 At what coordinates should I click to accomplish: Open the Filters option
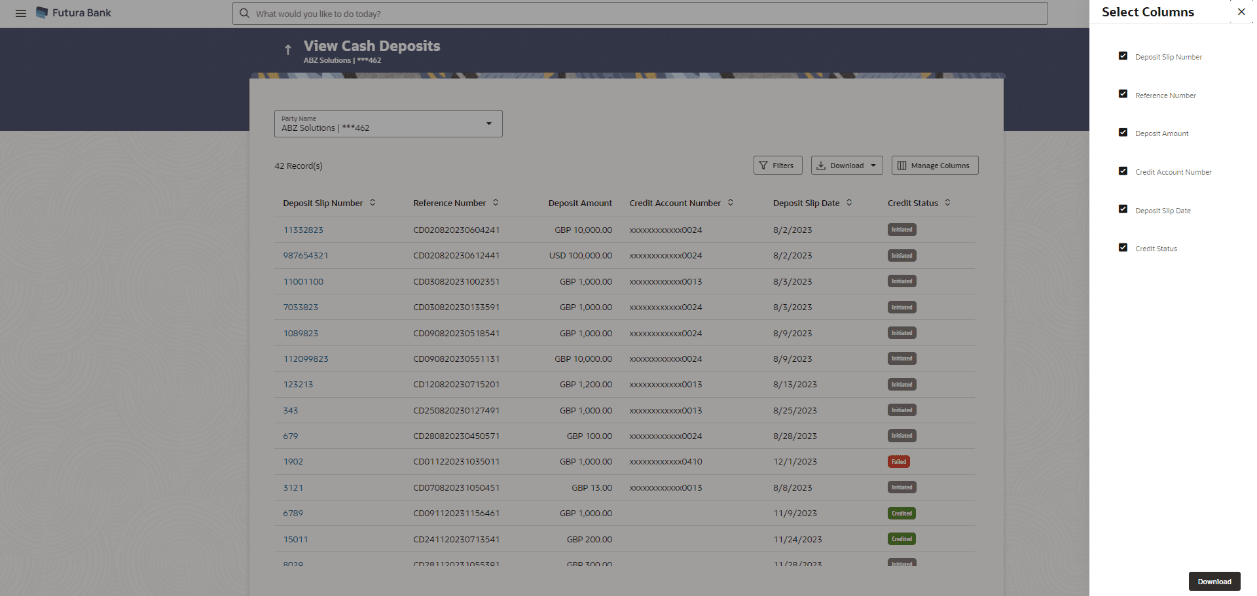(x=777, y=166)
